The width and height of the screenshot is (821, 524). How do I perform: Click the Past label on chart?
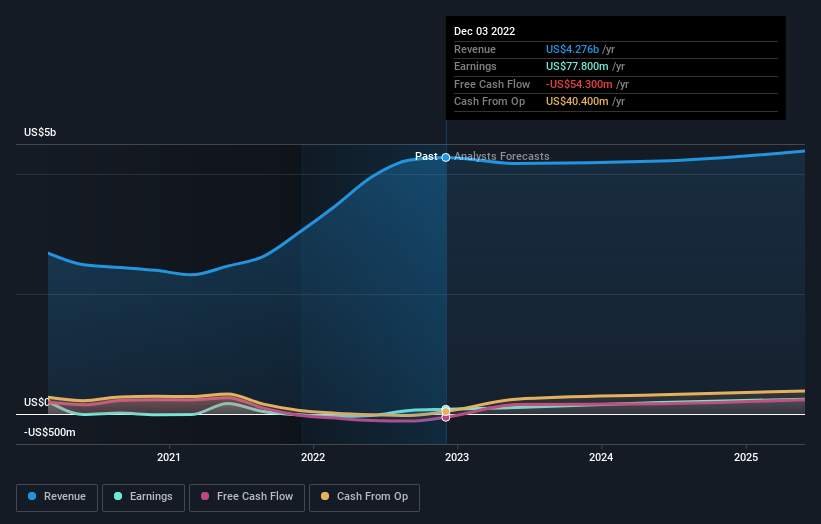tap(426, 156)
